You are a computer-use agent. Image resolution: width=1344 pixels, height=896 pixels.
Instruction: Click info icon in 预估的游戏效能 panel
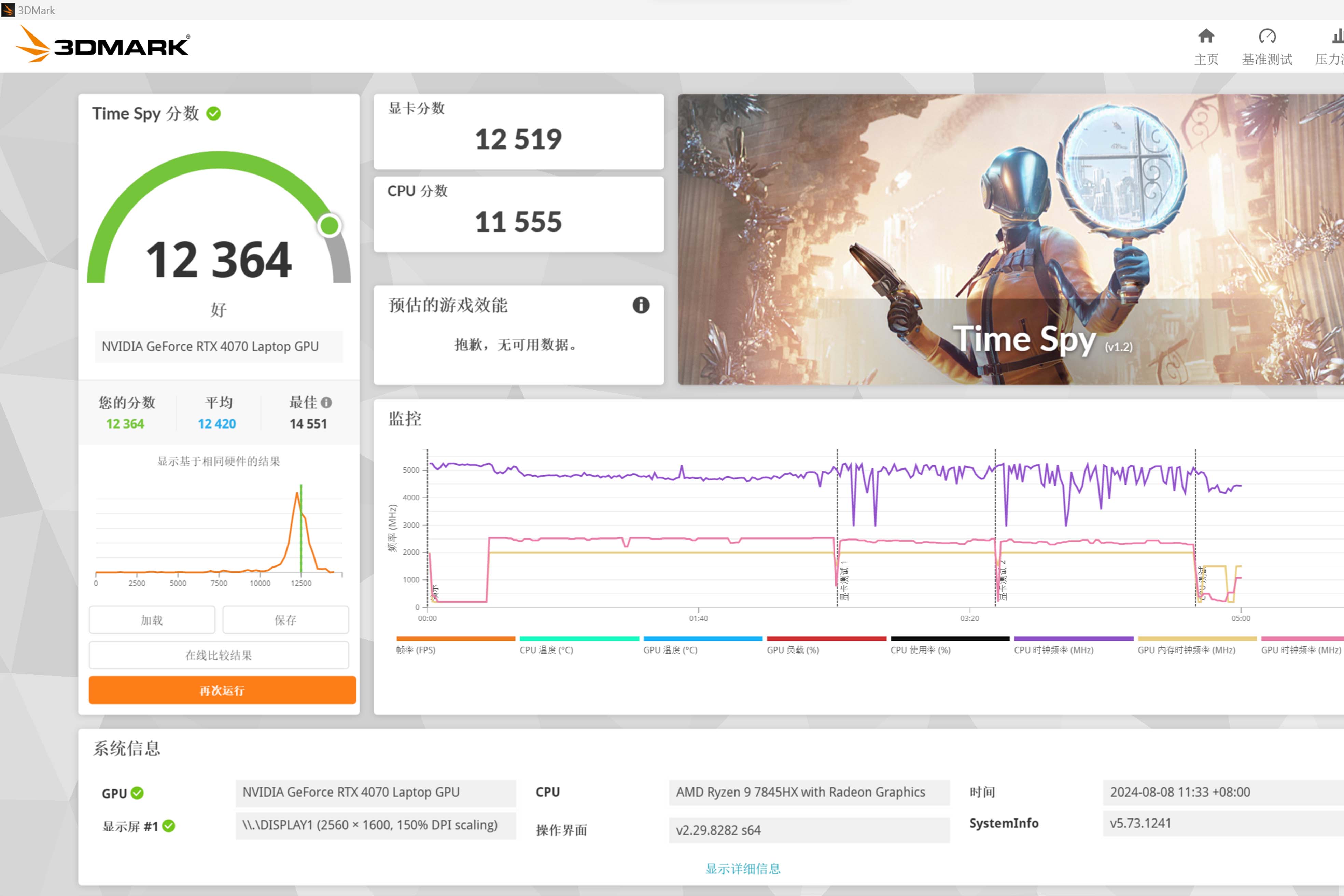641,305
